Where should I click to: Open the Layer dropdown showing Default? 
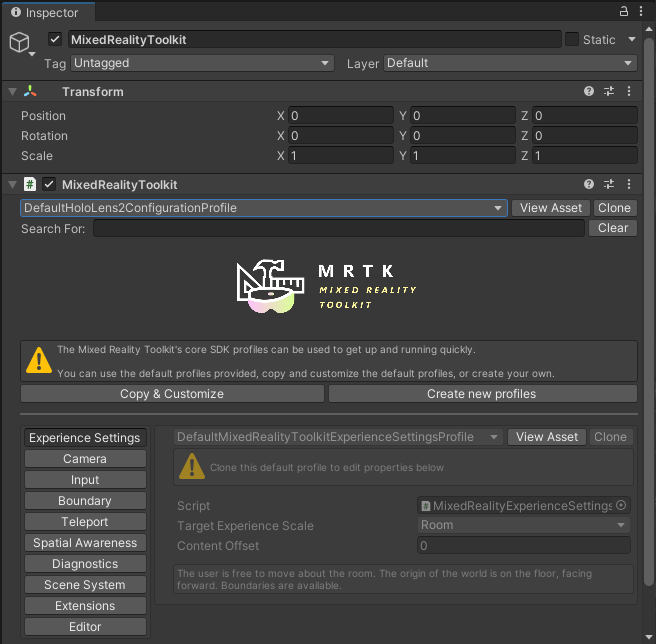tap(510, 63)
